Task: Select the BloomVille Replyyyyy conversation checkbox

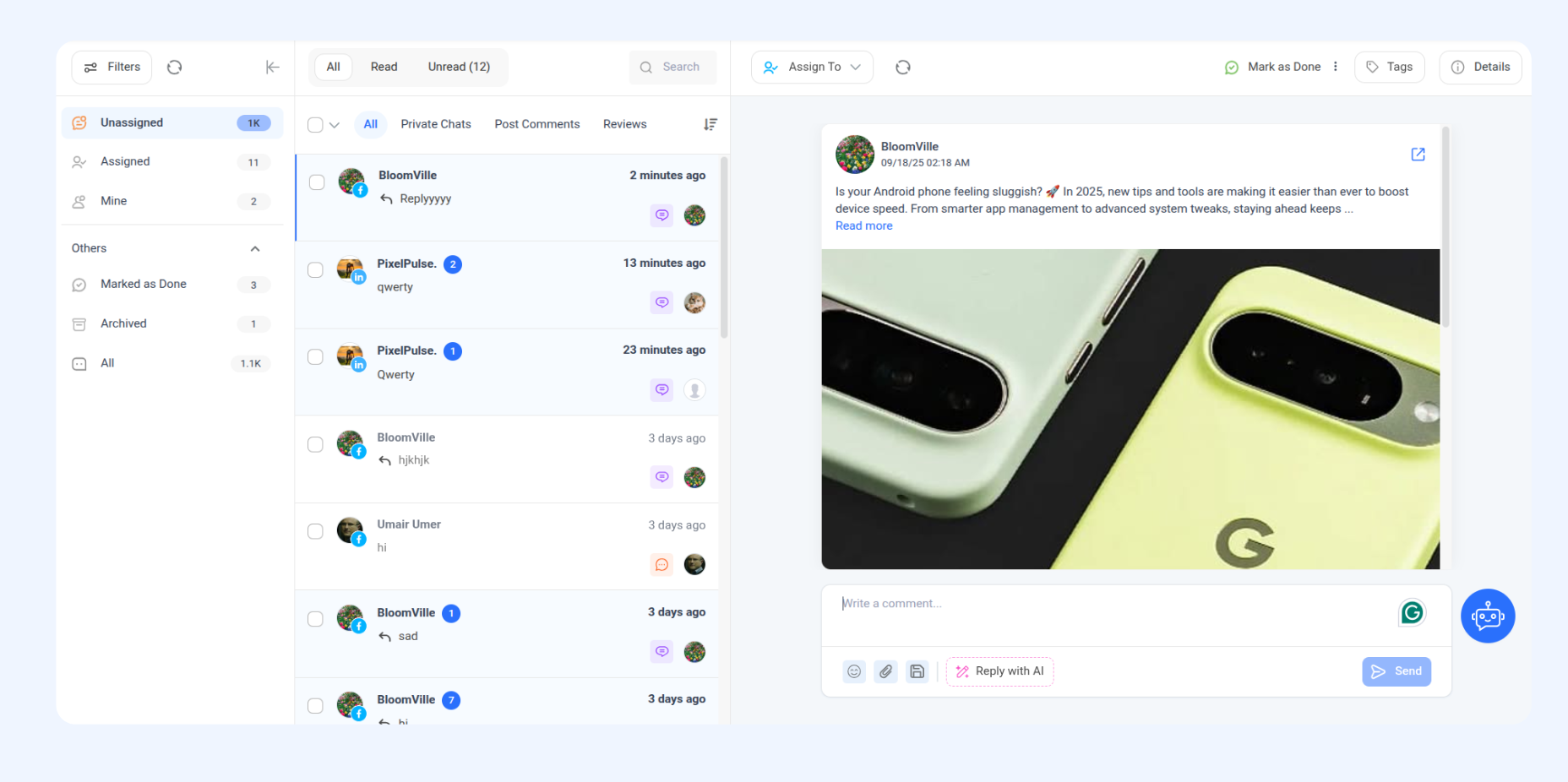Action: coord(317,182)
